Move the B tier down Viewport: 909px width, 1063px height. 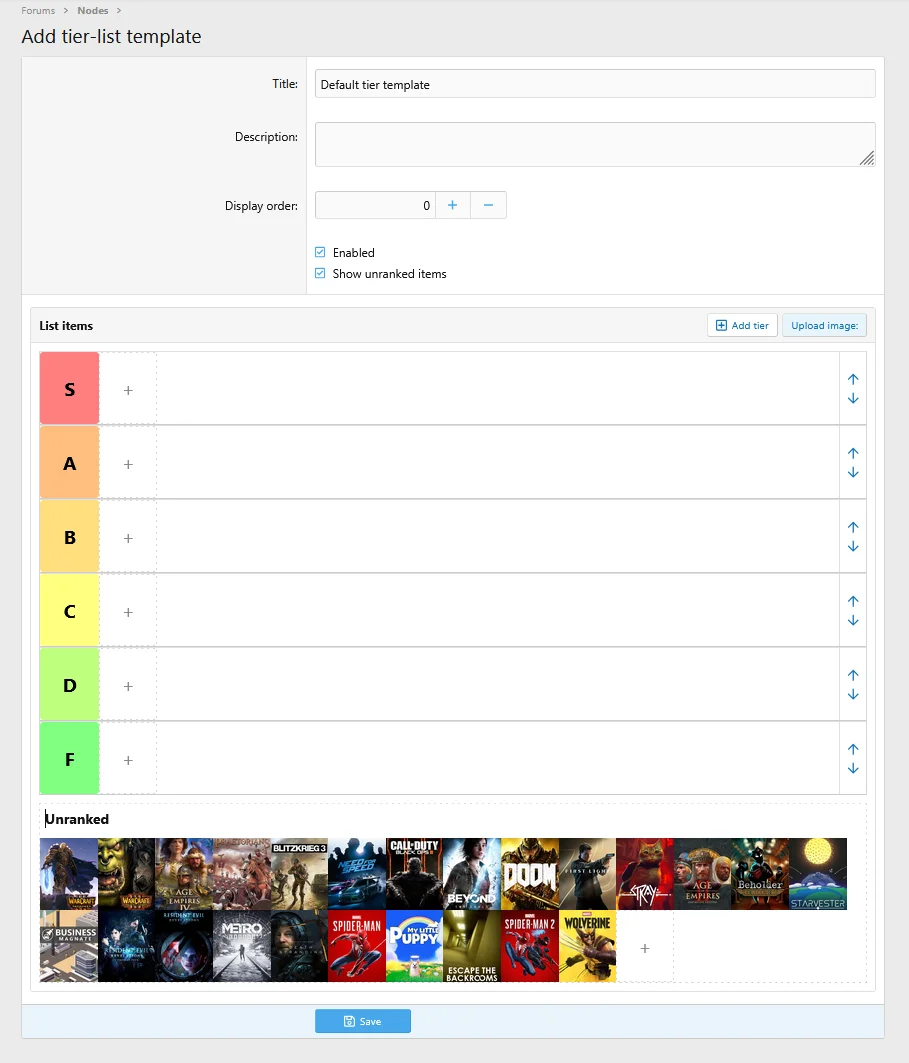(853, 546)
